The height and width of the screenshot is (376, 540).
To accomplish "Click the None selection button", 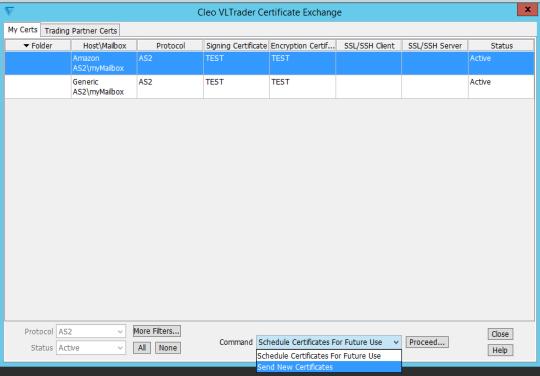I will coord(168,348).
